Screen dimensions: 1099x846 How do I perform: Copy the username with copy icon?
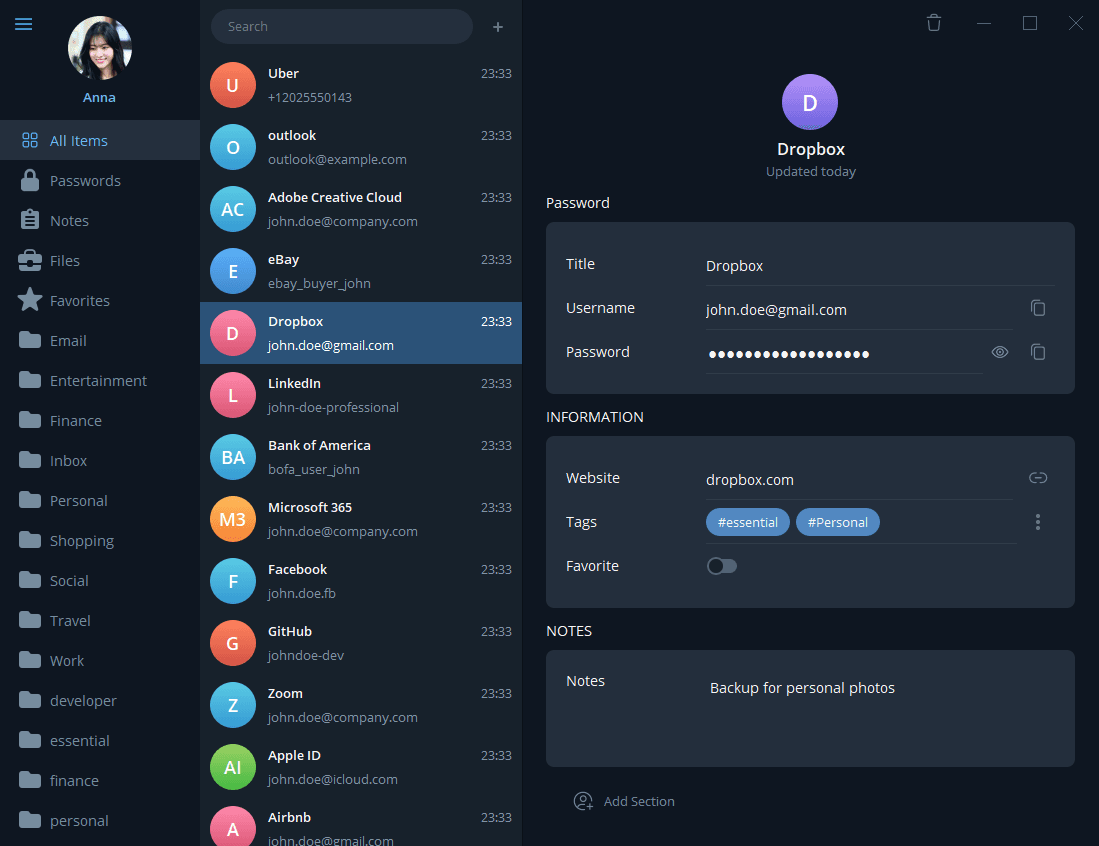click(1038, 308)
